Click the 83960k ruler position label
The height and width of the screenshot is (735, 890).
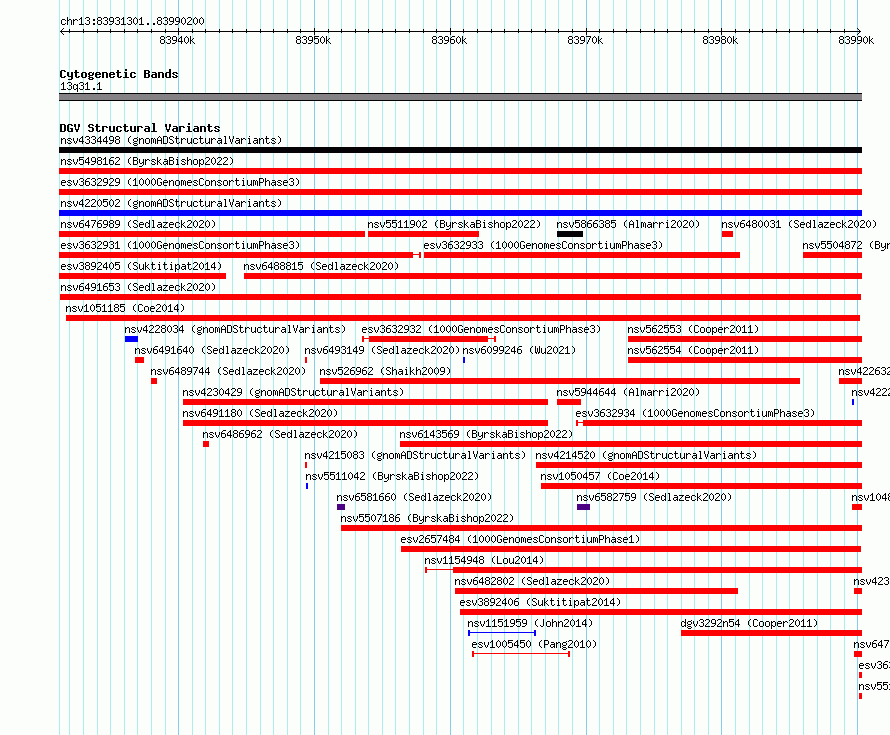[x=449, y=40]
